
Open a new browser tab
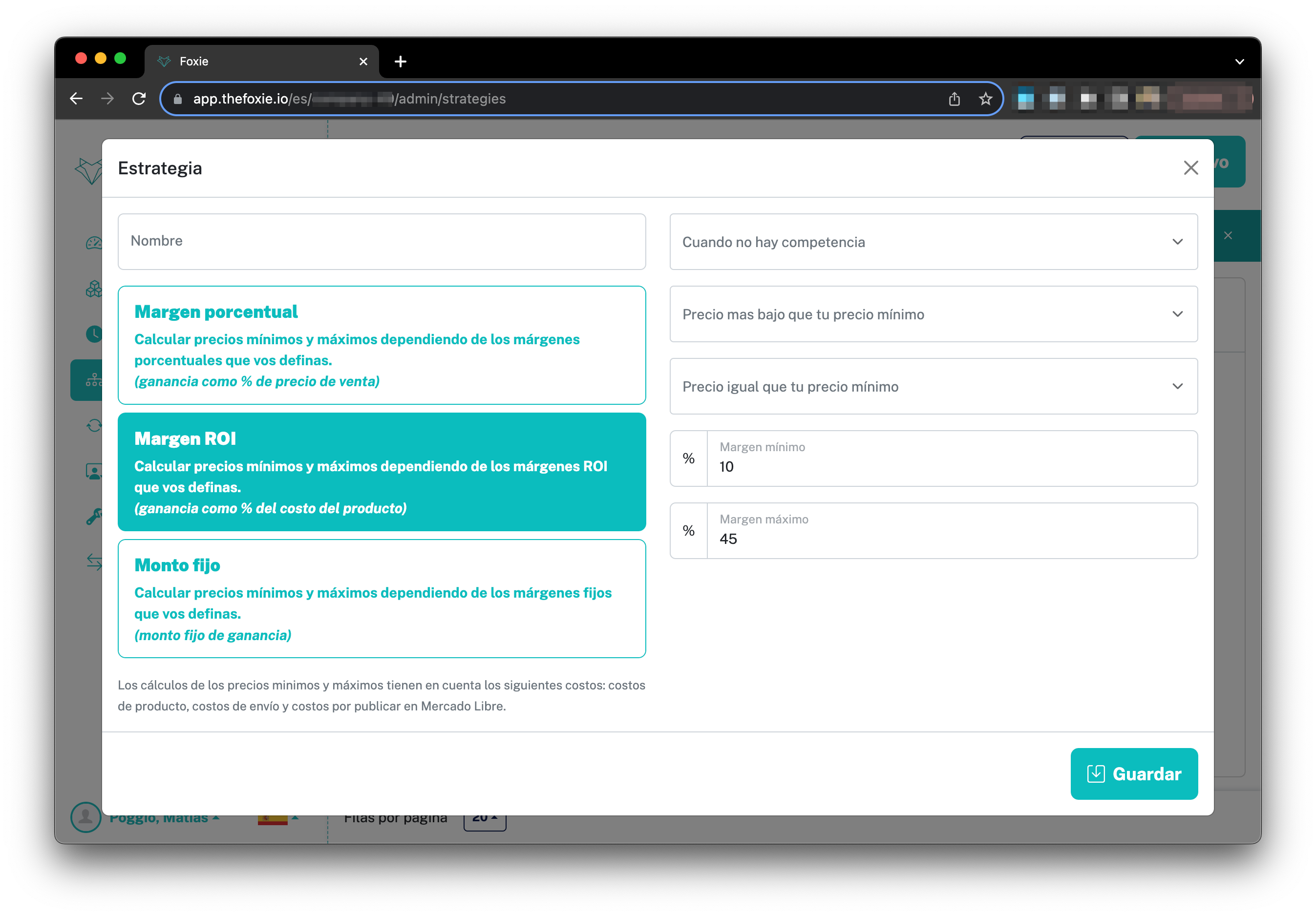pyautogui.click(x=401, y=62)
